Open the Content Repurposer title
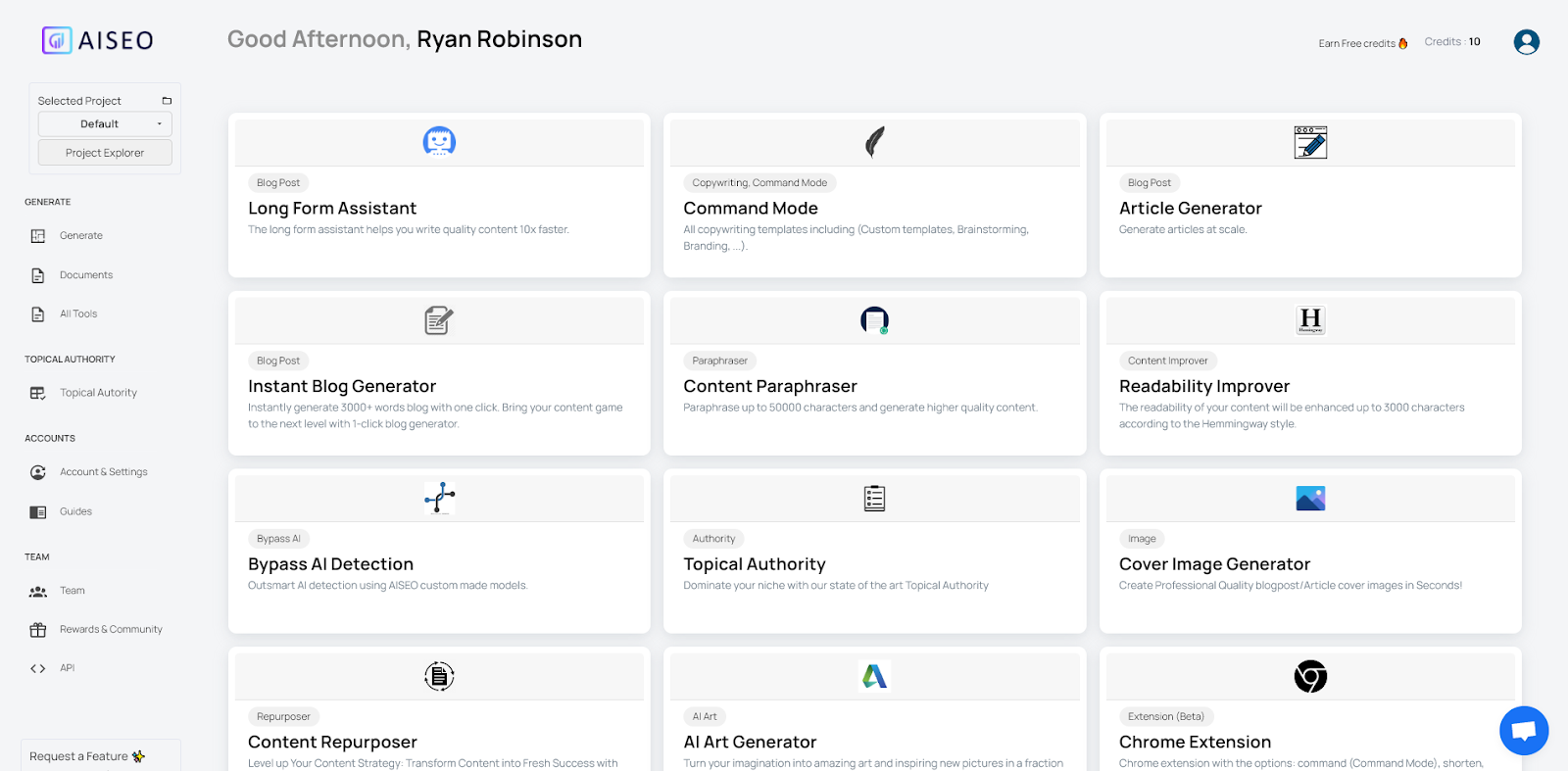 332,743
